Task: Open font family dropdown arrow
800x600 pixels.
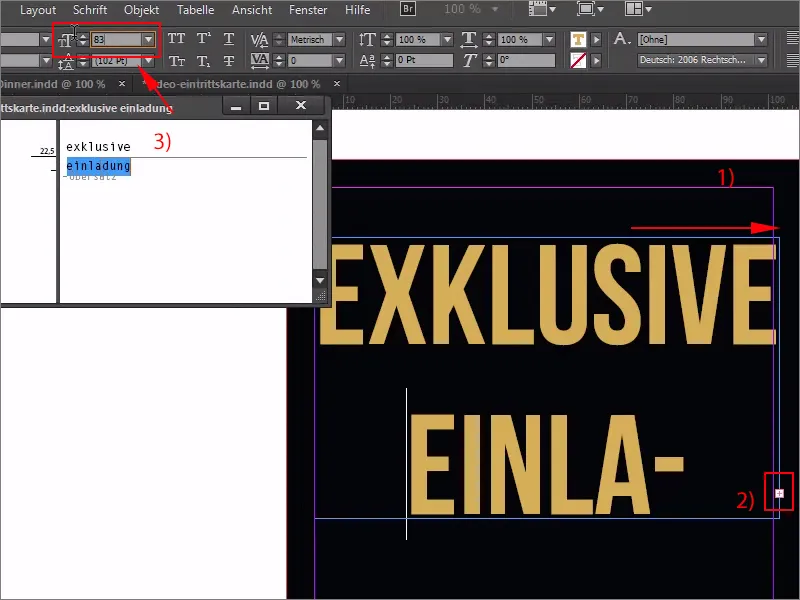Action: click(45, 39)
